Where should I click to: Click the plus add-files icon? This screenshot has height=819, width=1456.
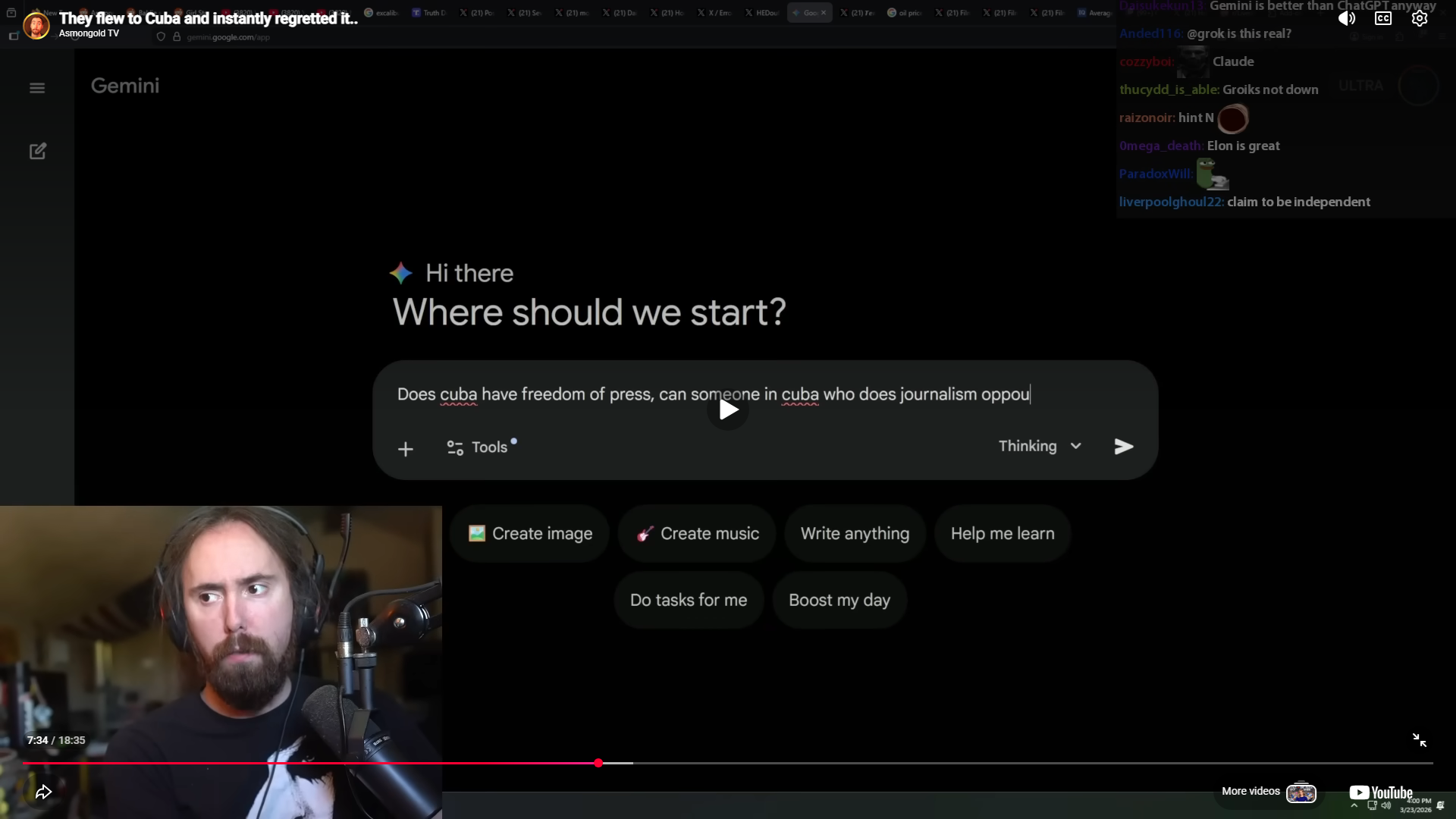pos(406,449)
